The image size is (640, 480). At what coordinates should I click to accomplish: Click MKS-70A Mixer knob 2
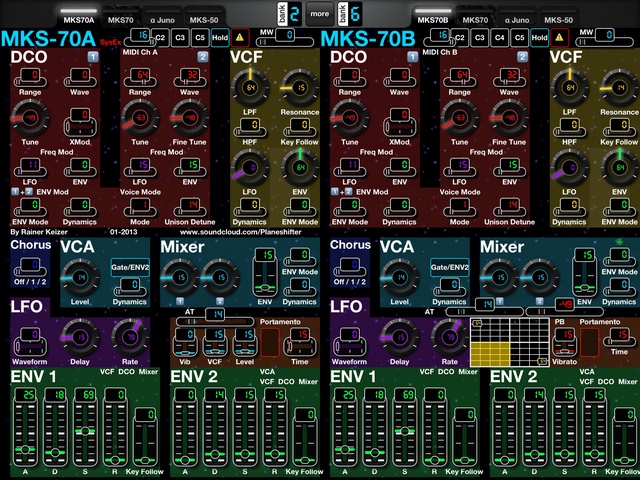220,278
